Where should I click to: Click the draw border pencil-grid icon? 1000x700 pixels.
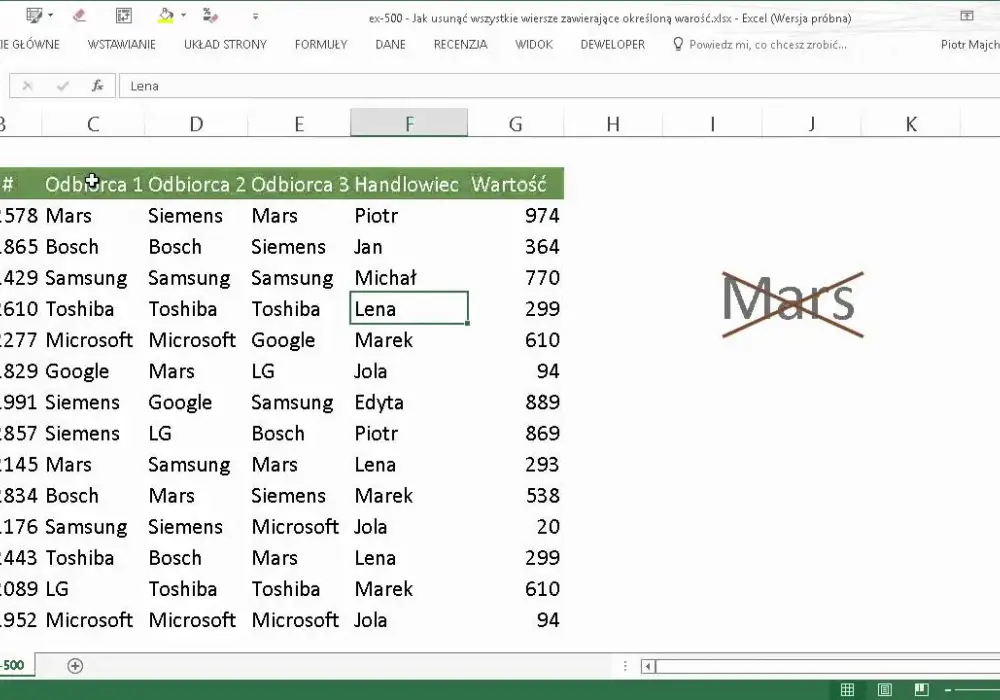click(34, 15)
